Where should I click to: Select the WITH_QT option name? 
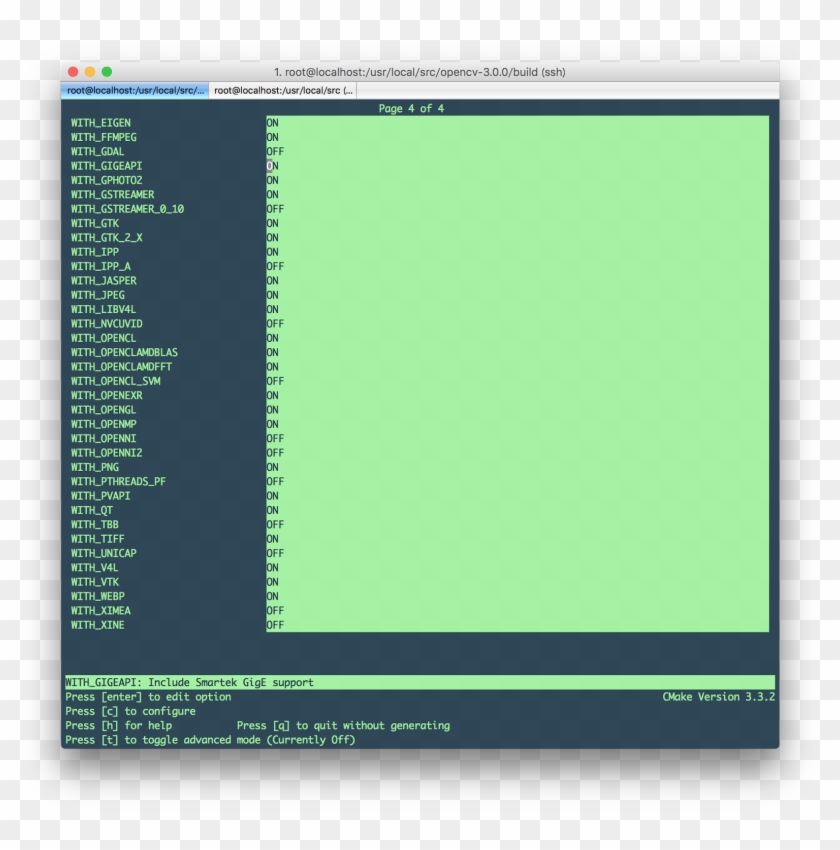tap(92, 511)
